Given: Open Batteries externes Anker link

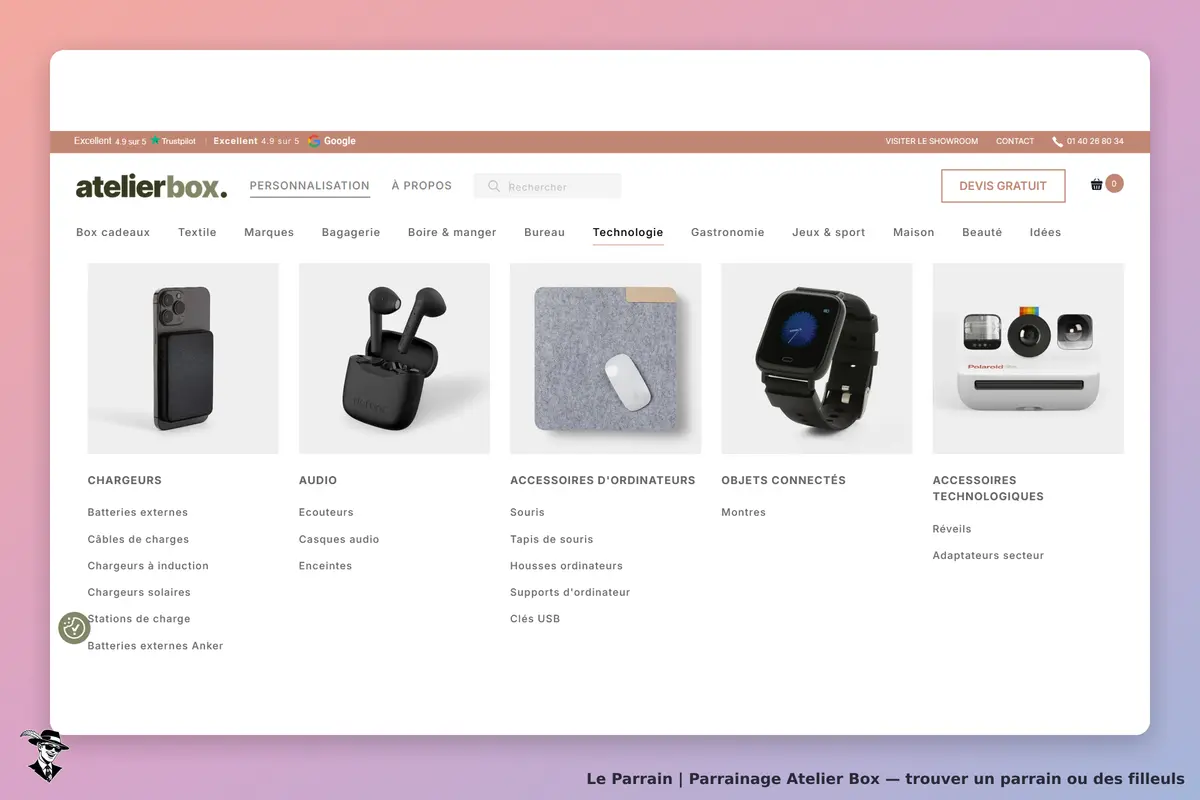Looking at the screenshot, I should tap(156, 646).
